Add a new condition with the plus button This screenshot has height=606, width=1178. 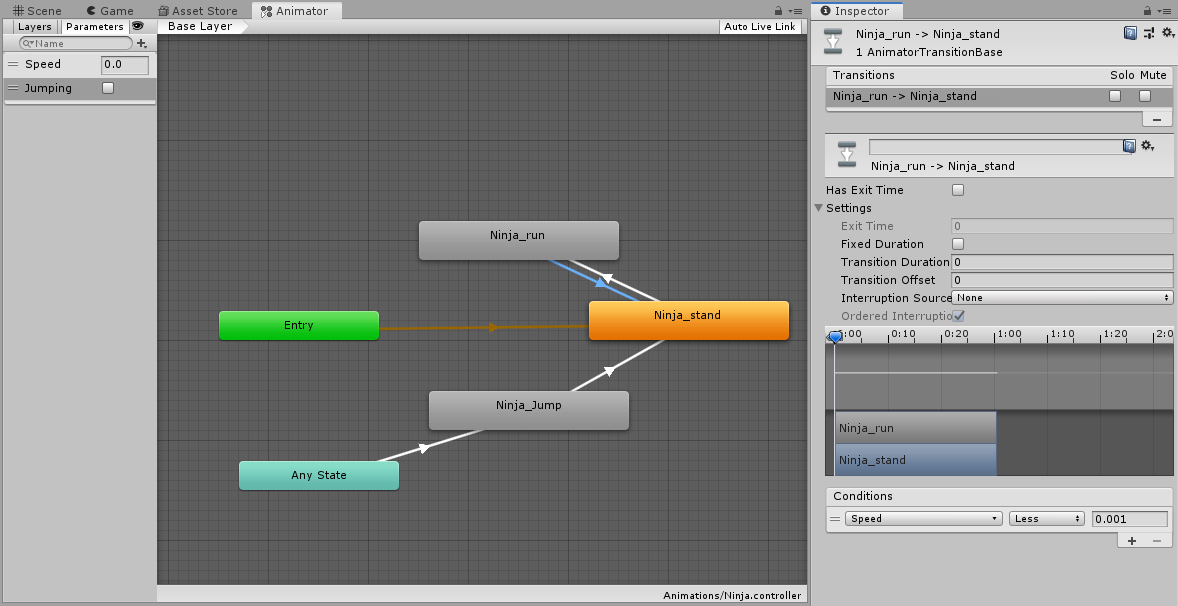[1132, 540]
